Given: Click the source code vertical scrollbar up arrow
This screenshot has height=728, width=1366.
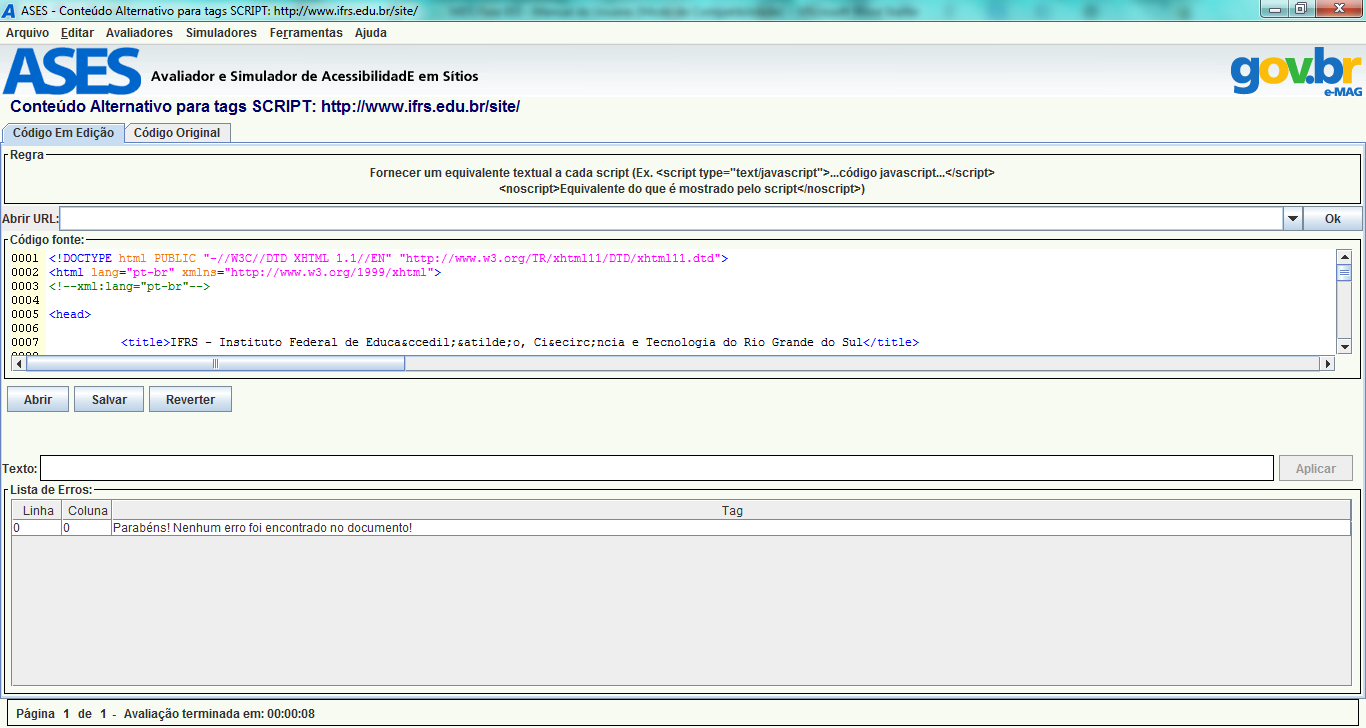Looking at the screenshot, I should coord(1344,257).
